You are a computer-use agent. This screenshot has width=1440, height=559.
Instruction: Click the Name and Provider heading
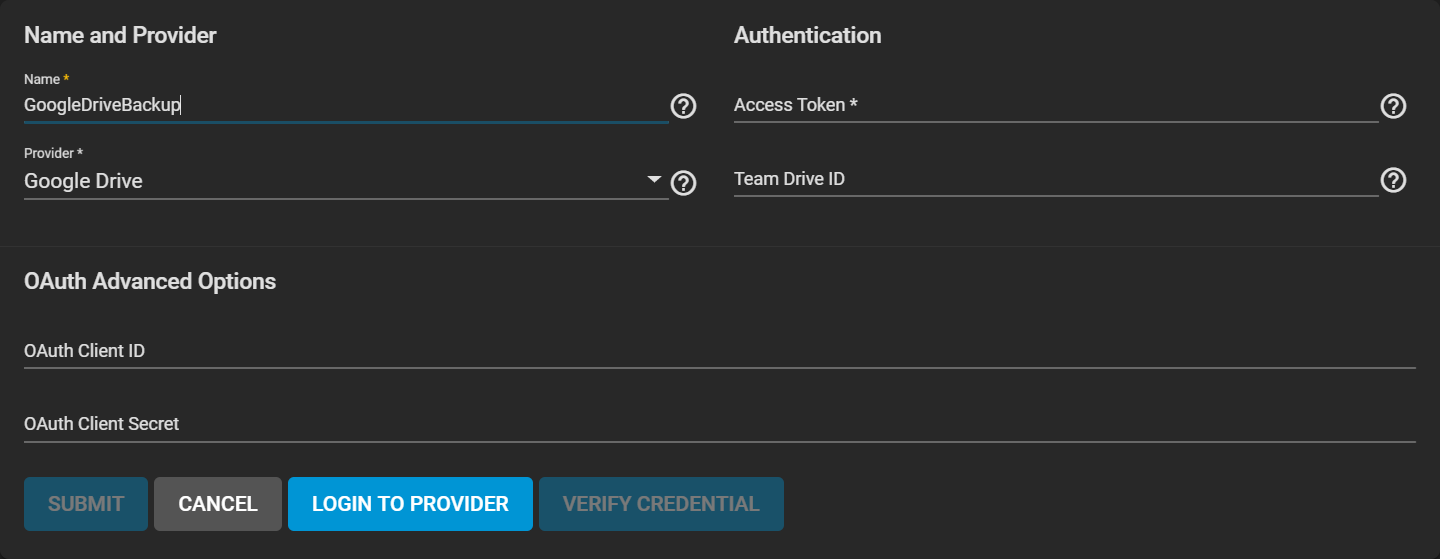click(120, 36)
